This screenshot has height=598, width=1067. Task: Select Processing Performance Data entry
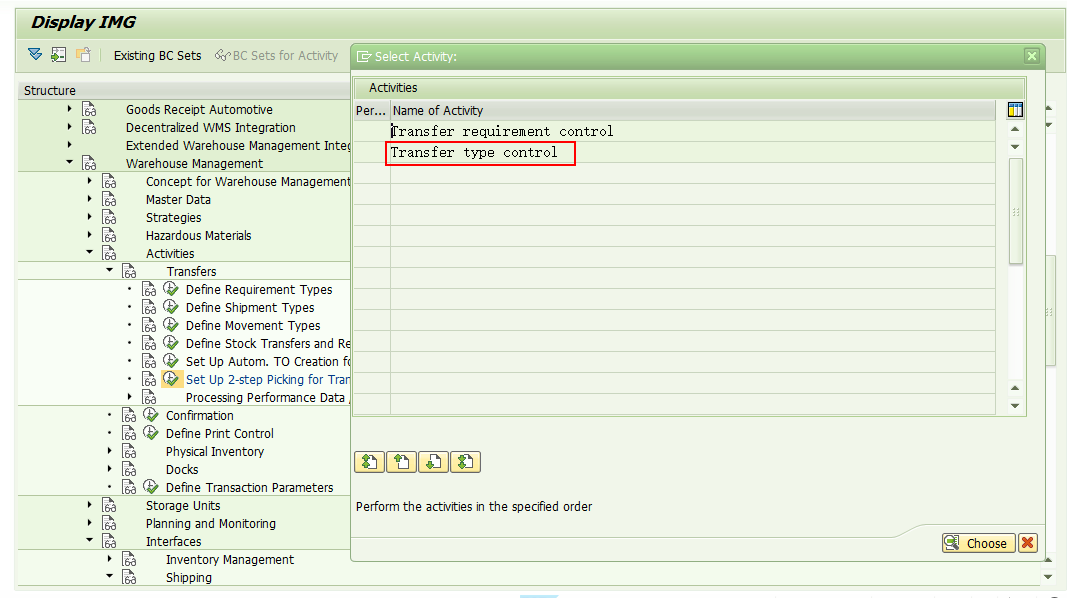[x=265, y=398]
